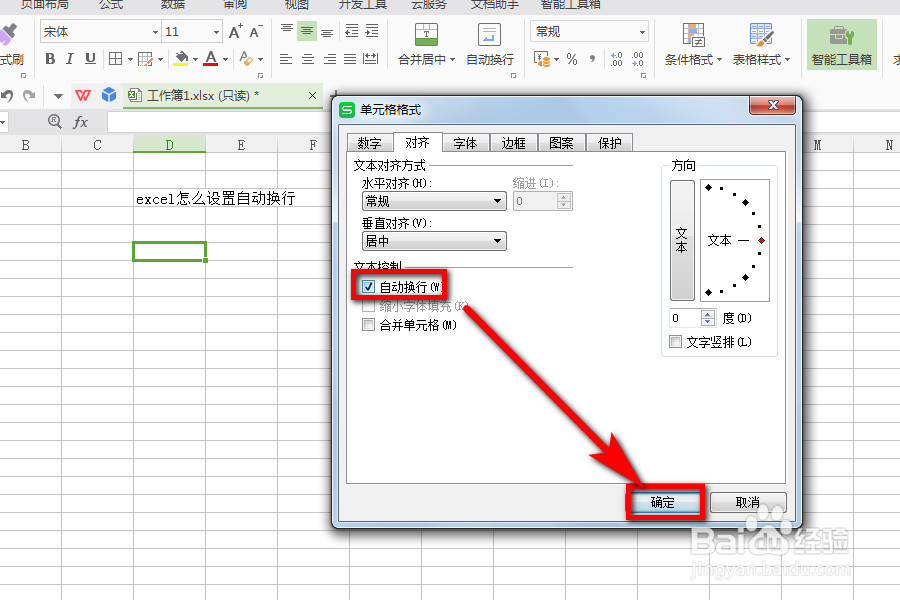Increase indent in ribbon

372,30
